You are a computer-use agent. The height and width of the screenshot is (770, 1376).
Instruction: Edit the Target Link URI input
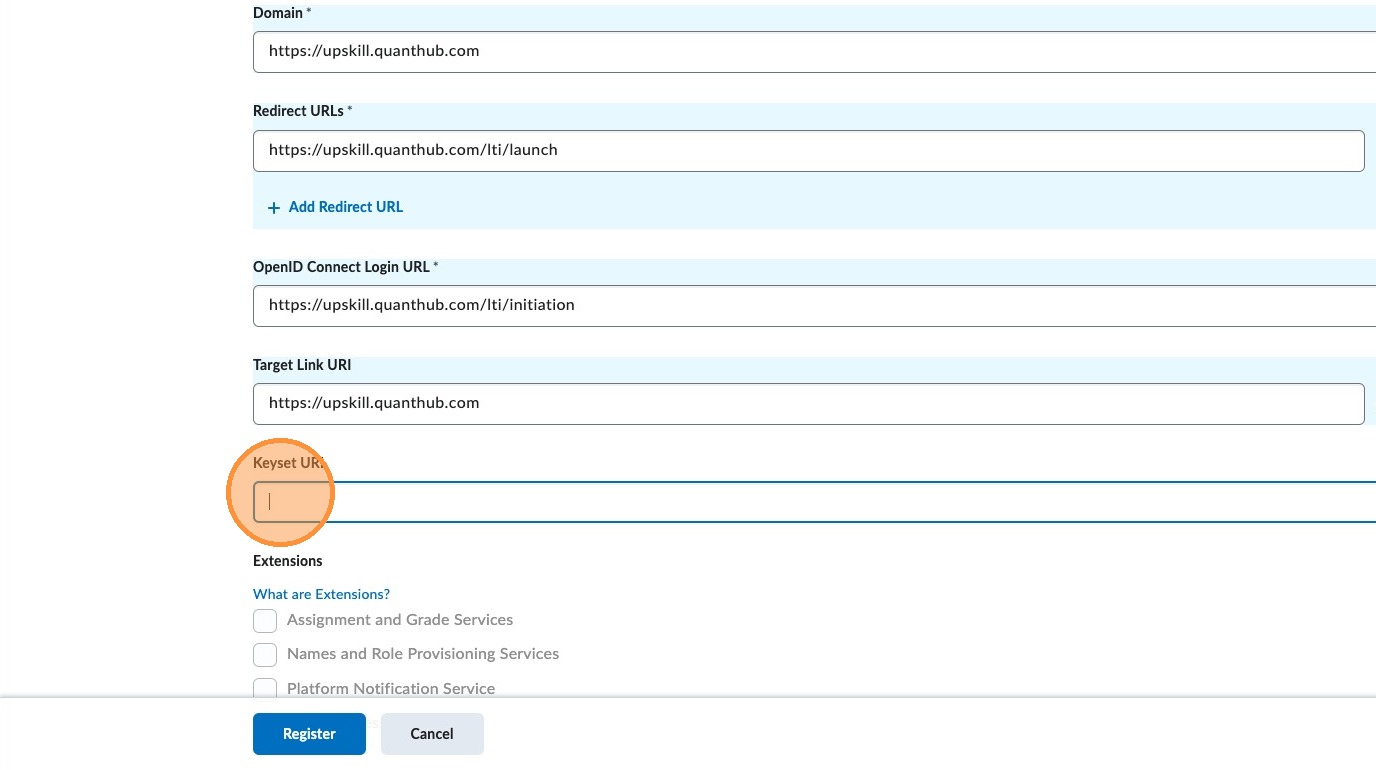coord(808,404)
